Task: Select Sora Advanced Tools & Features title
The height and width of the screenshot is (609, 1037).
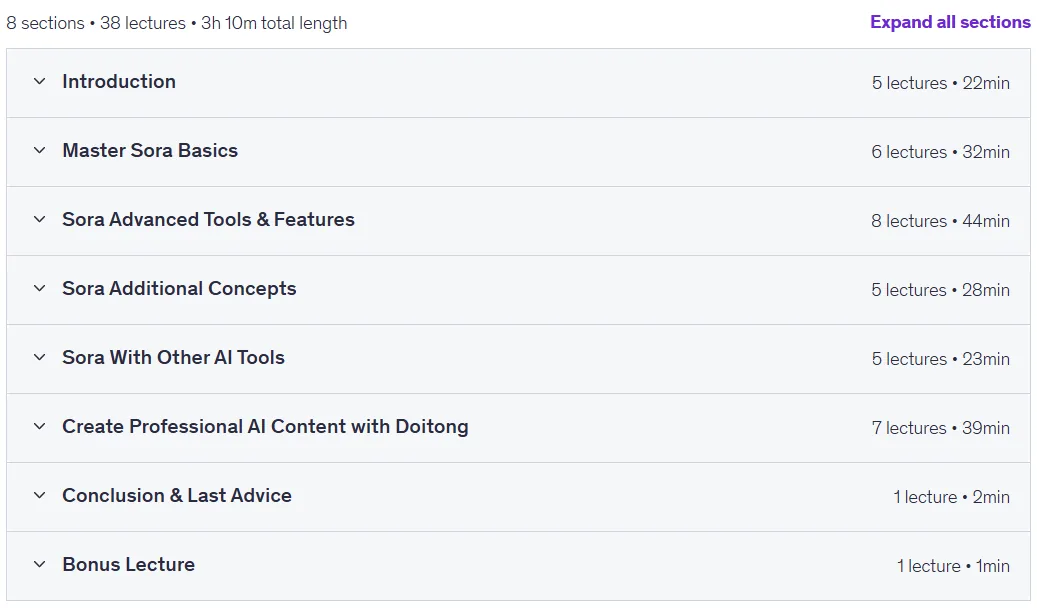Action: click(208, 219)
